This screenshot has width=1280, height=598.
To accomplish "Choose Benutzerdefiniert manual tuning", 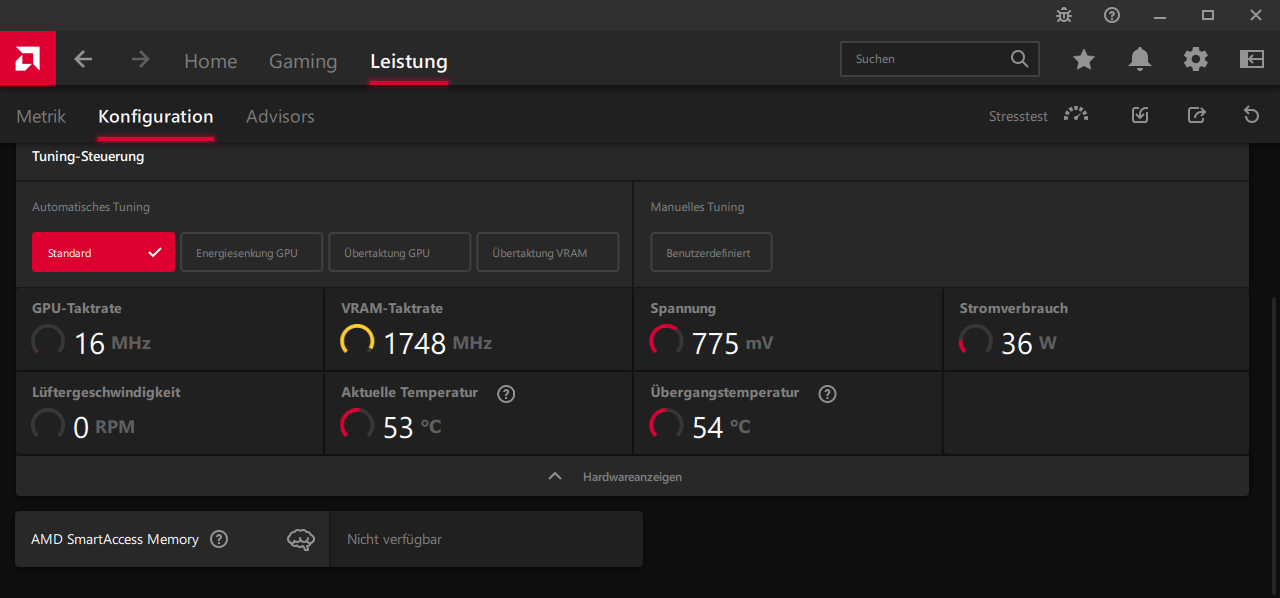I will (x=711, y=252).
